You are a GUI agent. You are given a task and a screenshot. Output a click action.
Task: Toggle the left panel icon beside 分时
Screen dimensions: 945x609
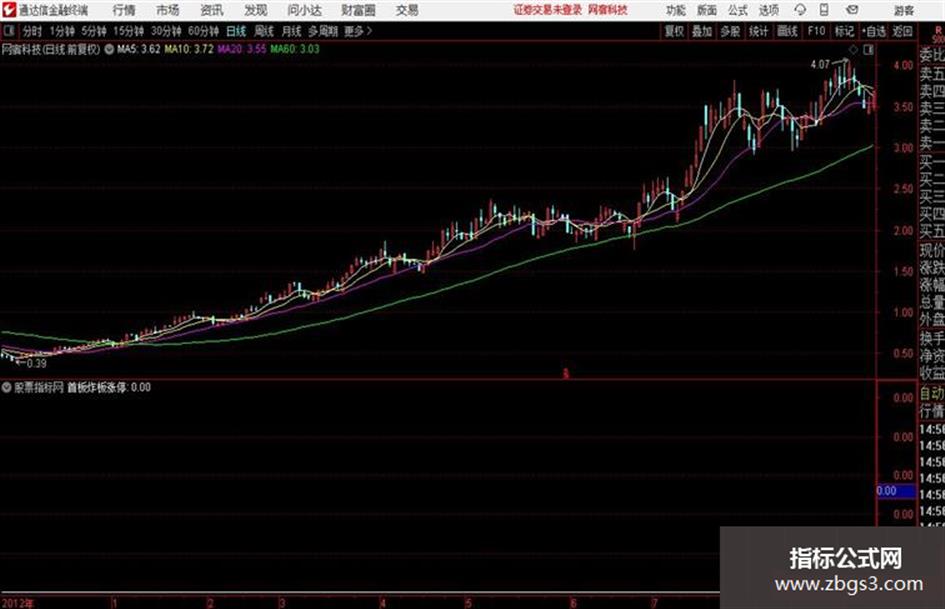pos(8,31)
